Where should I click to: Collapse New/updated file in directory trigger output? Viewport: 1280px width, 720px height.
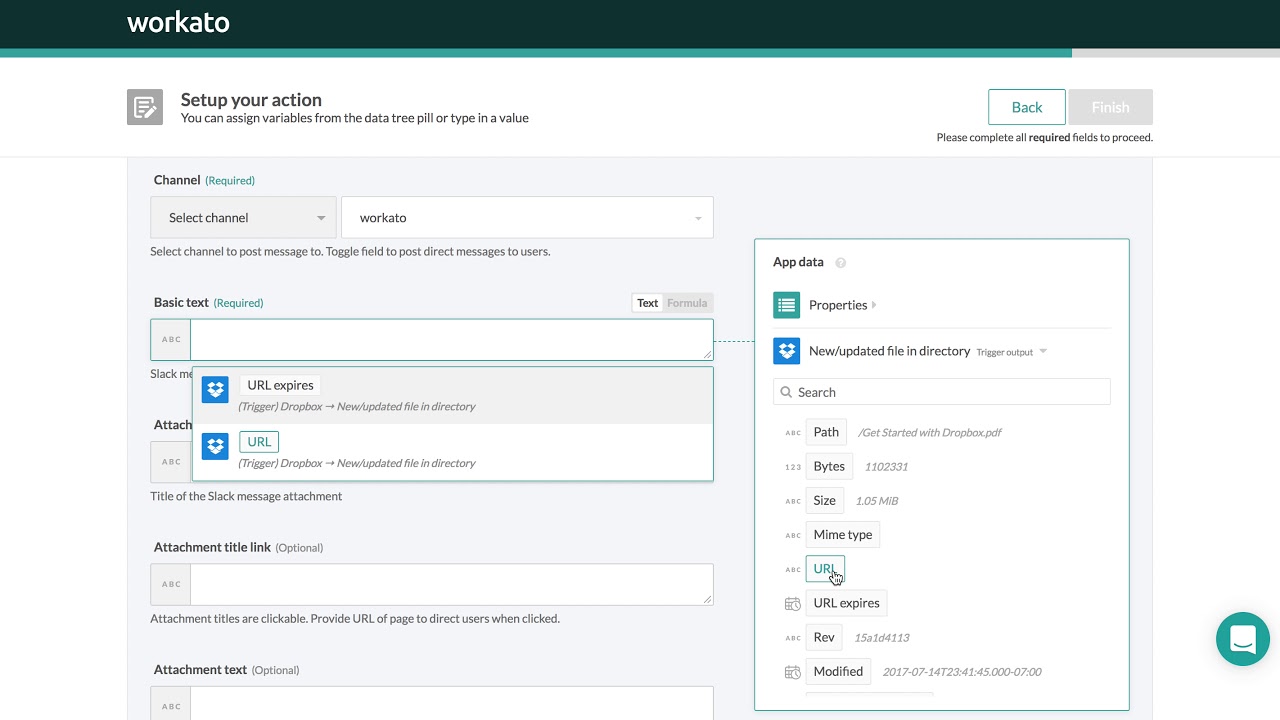(x=1043, y=352)
